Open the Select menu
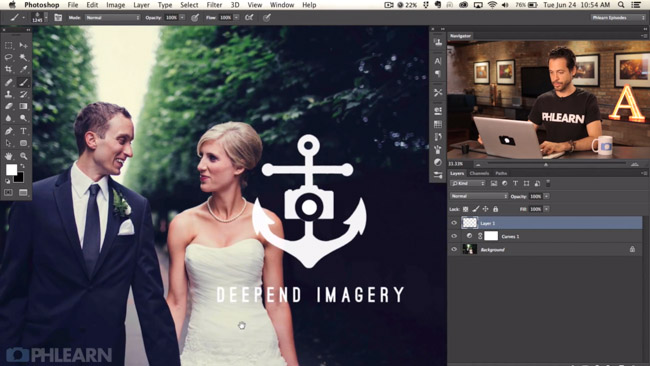The height and width of the screenshot is (366, 650). [x=189, y=5]
